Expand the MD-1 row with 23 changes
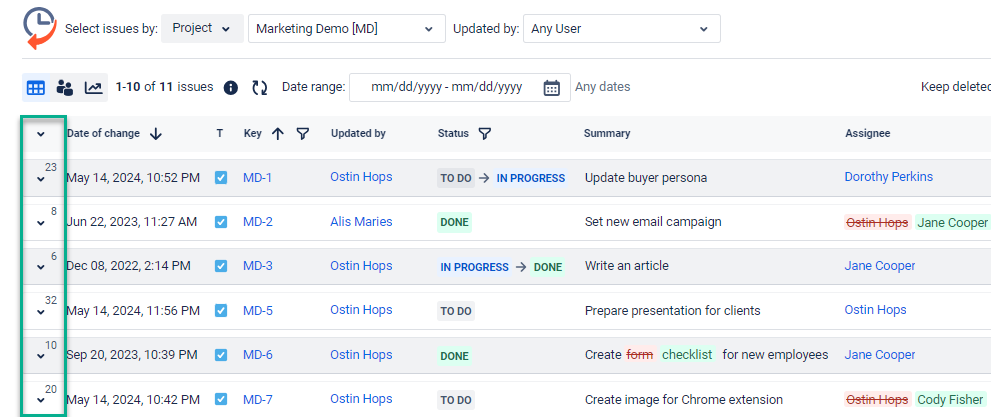991x417 pixels. [41, 179]
